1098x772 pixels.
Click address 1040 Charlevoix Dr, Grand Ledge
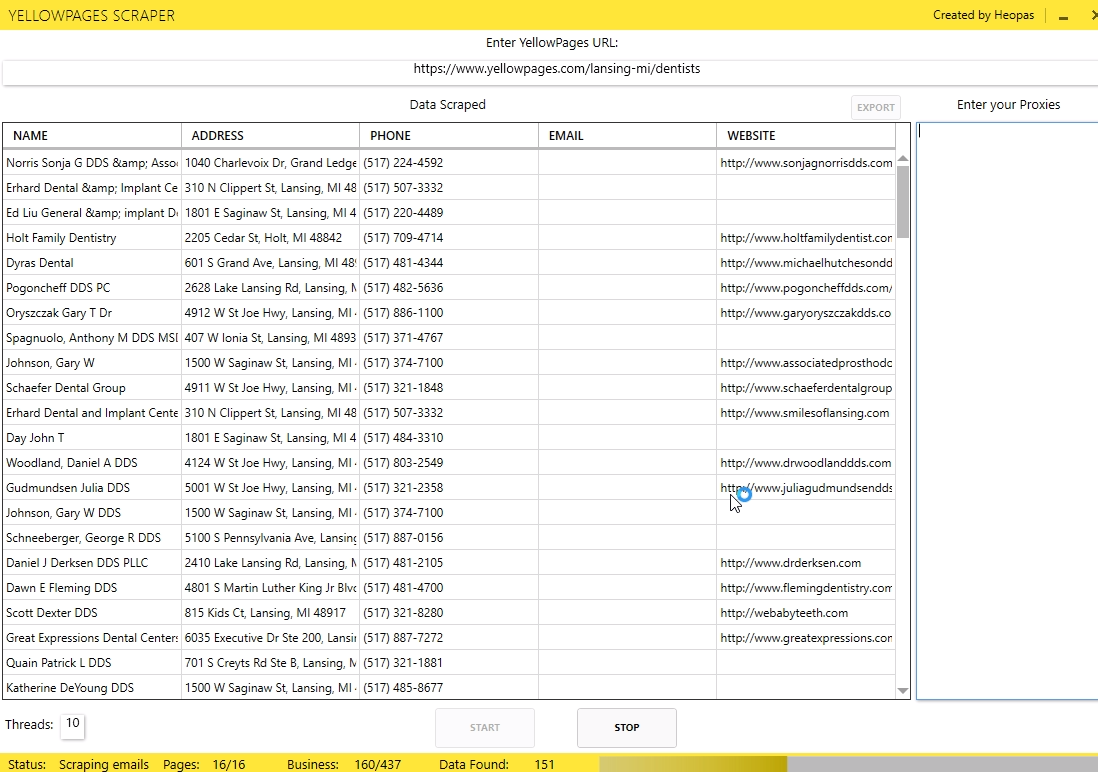click(270, 163)
